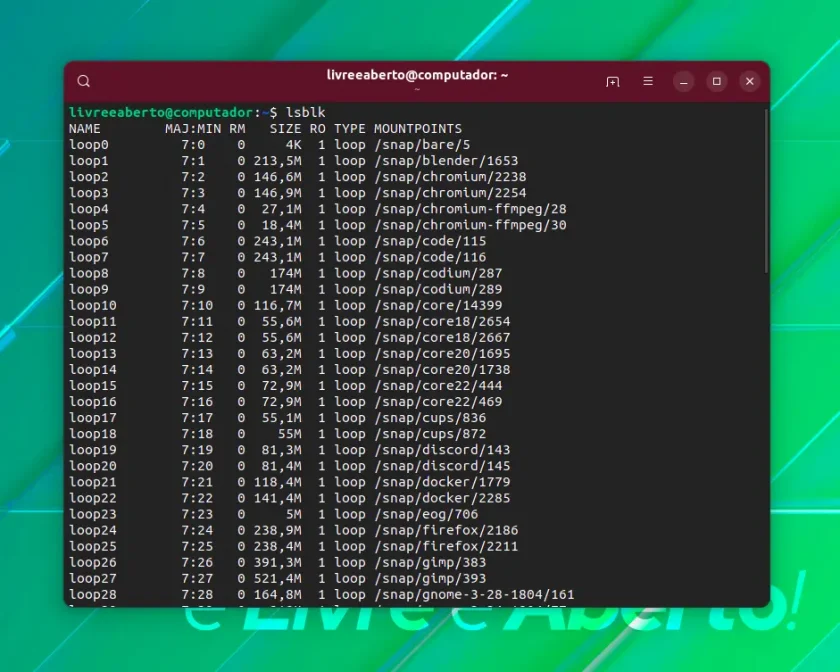840x672 pixels.
Task: Click the window title livreeaberto@computador
Action: click(x=417, y=75)
